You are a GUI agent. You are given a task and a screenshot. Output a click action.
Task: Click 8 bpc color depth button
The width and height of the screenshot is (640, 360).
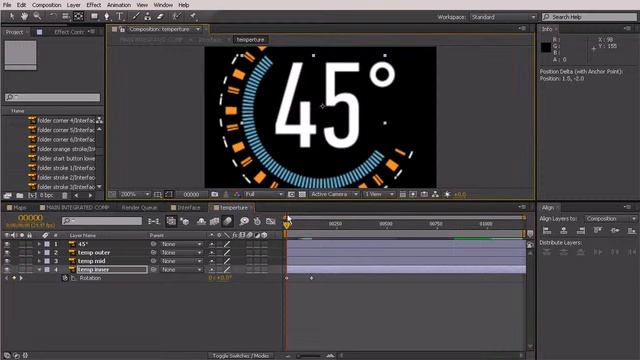[46, 196]
